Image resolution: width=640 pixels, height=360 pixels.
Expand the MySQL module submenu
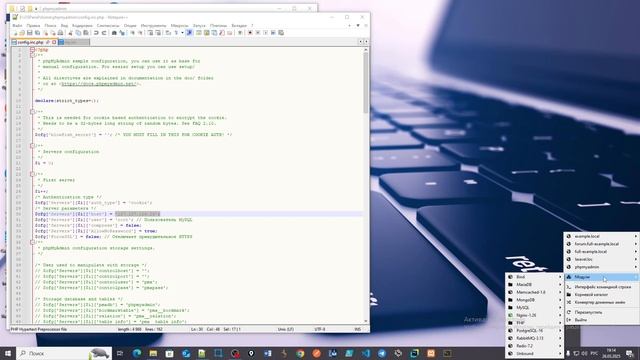pyautogui.click(x=534, y=308)
